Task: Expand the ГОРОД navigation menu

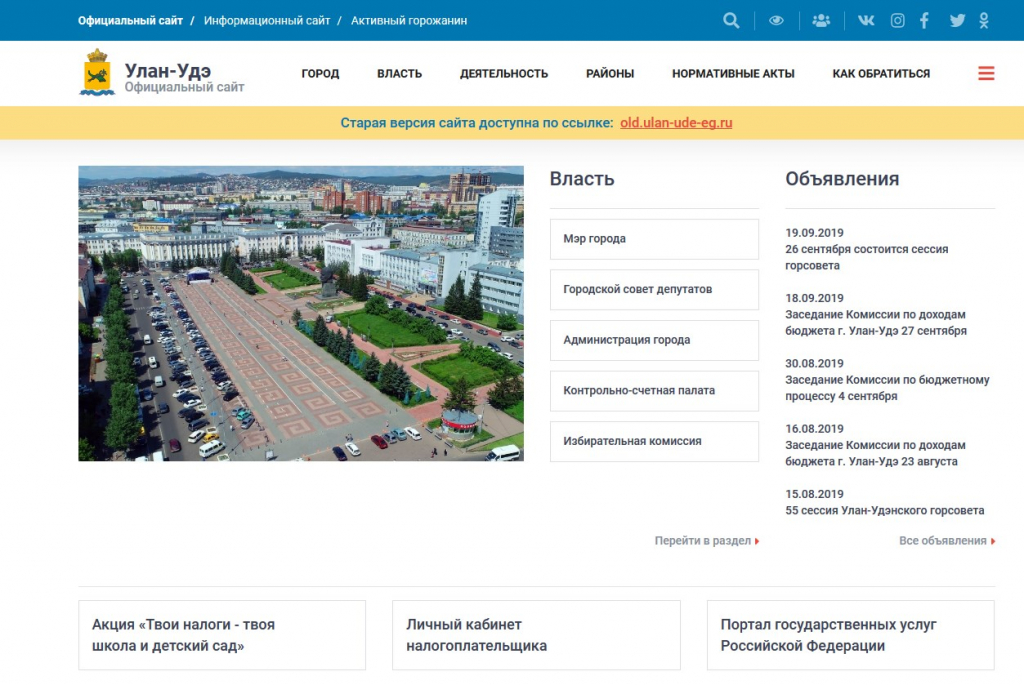Action: point(320,73)
